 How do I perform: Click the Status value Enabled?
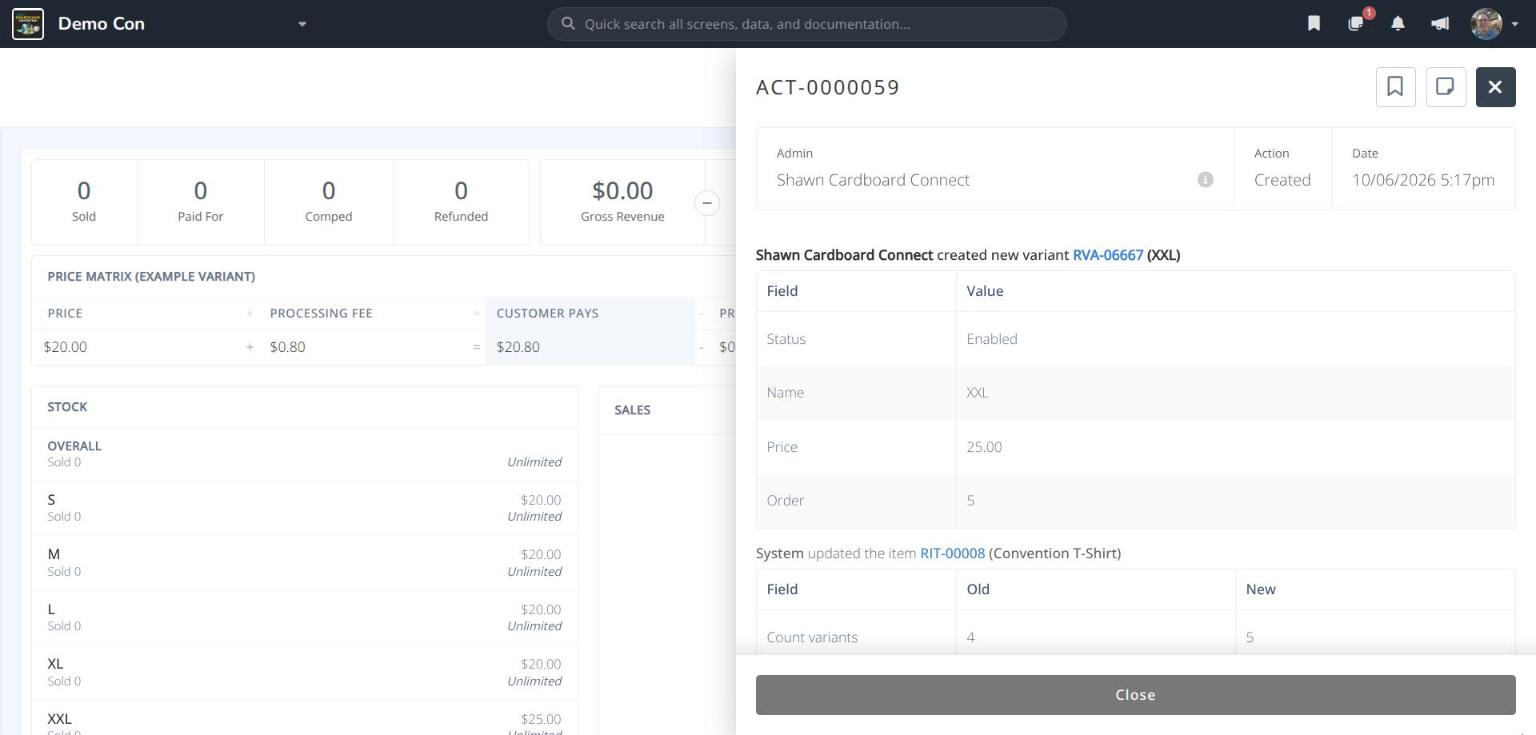(x=992, y=339)
